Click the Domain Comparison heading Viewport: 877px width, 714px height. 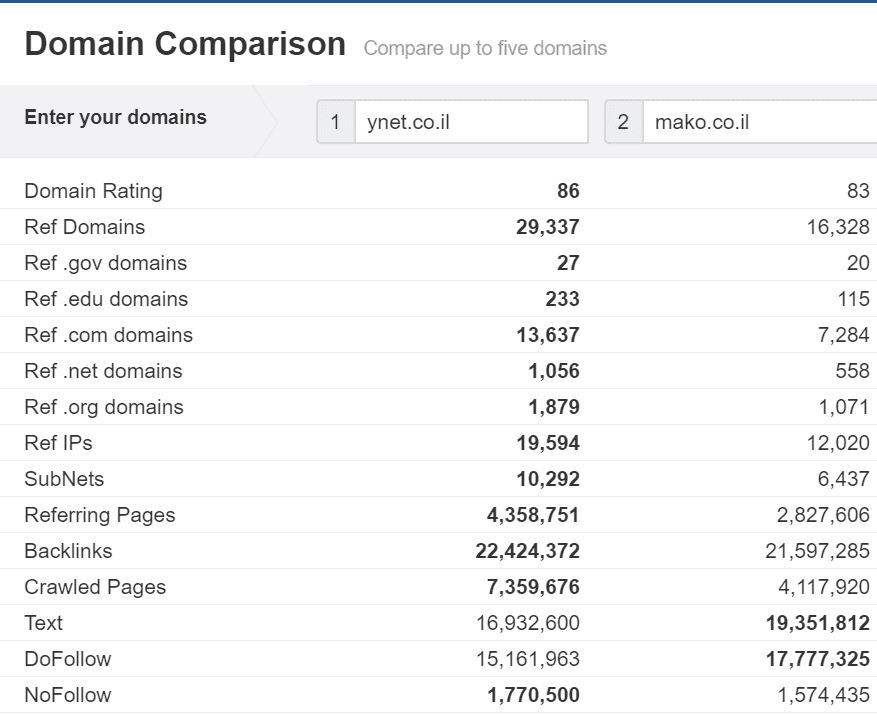coord(185,44)
